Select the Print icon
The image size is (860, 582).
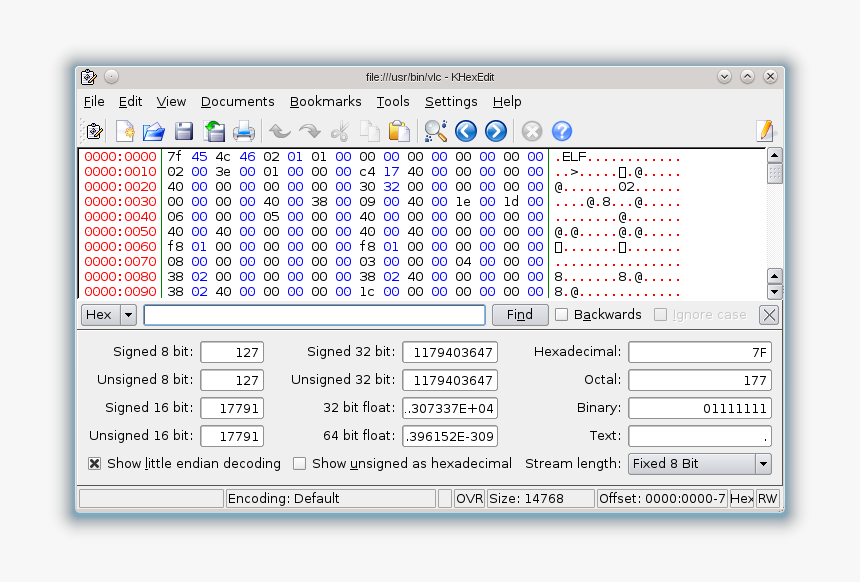tap(245, 131)
